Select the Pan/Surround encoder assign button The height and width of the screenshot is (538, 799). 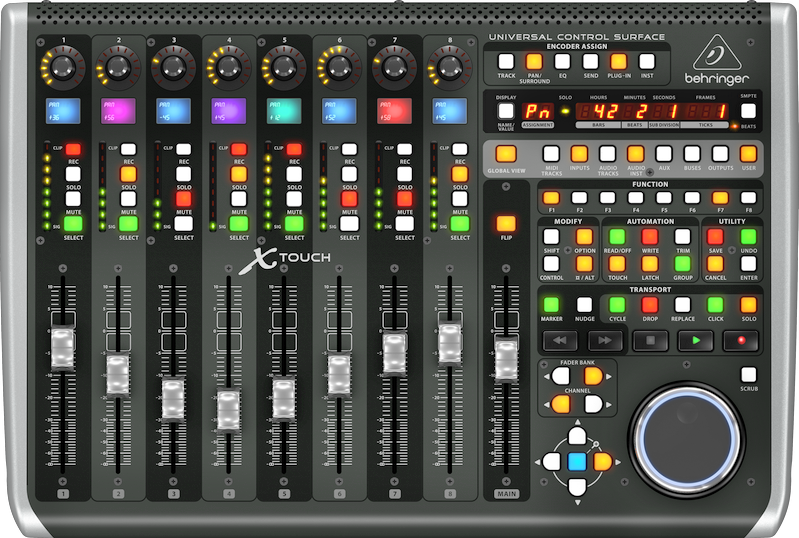(x=534, y=62)
